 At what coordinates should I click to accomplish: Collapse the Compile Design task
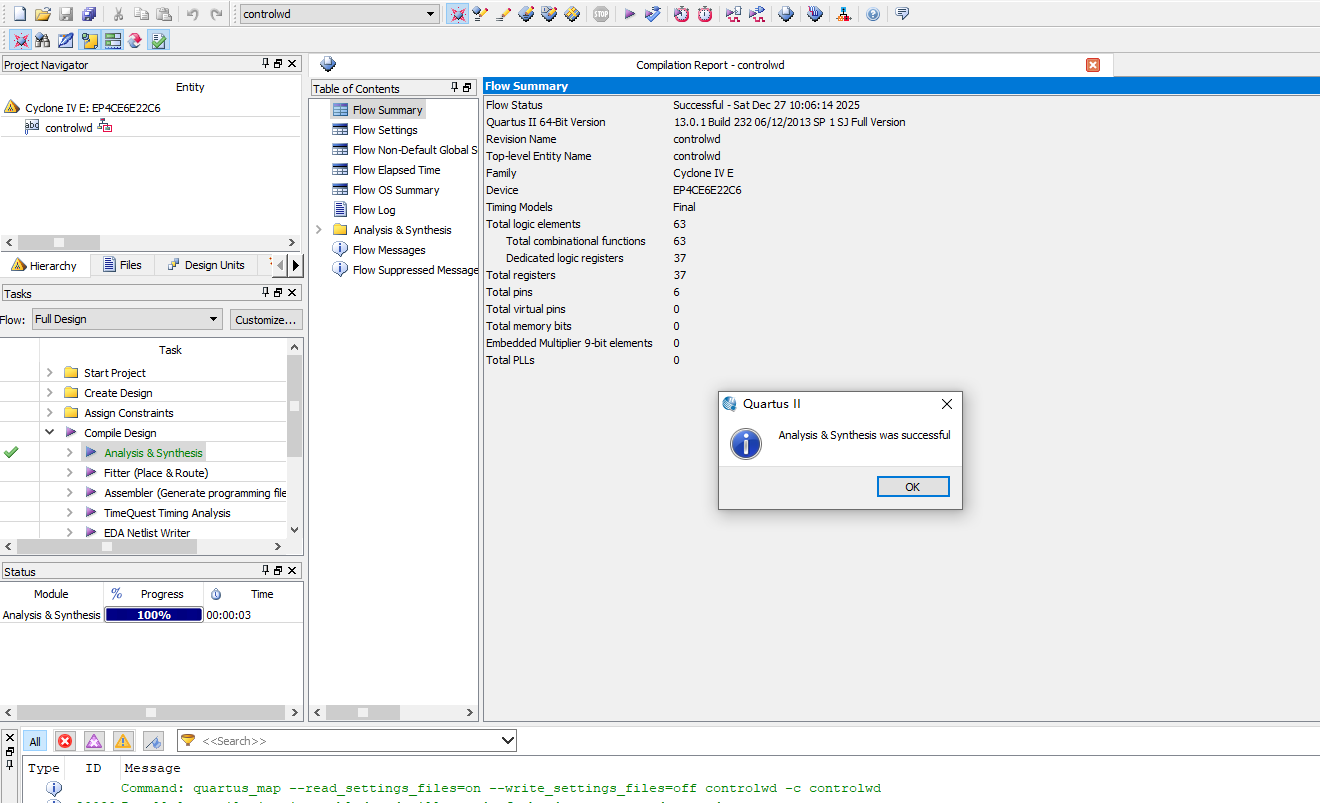pyautogui.click(x=50, y=433)
